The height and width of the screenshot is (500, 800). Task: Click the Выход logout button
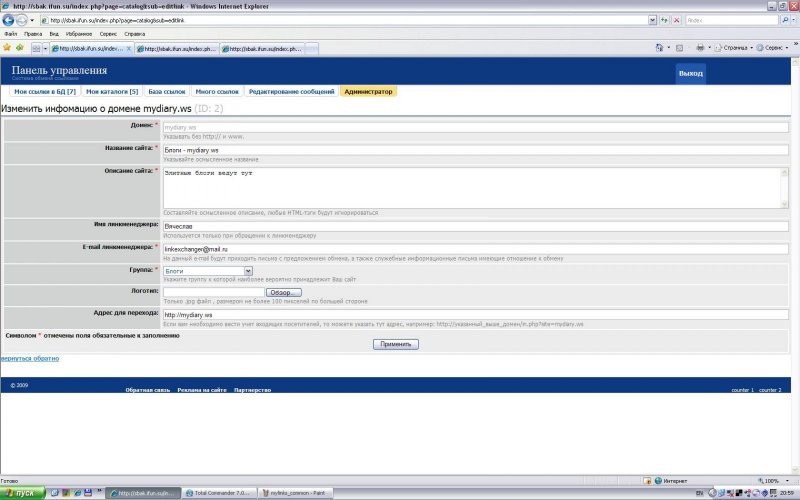(x=690, y=74)
